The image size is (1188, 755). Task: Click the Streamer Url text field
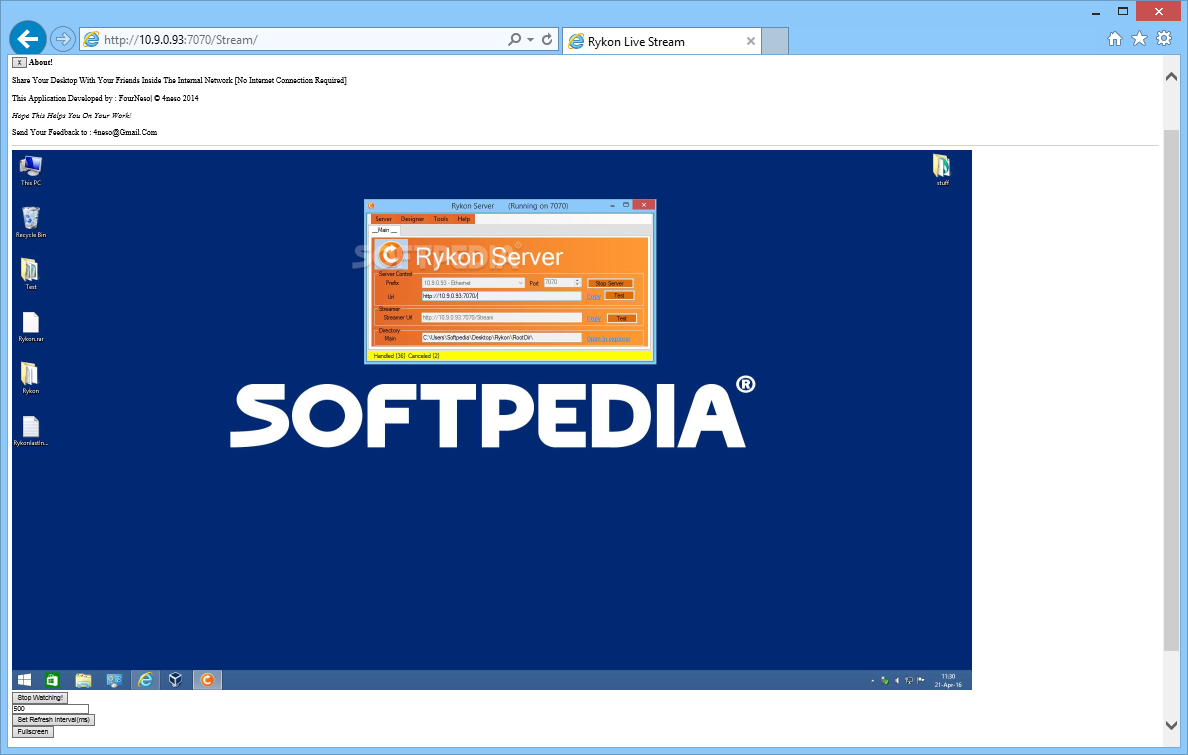(502, 318)
